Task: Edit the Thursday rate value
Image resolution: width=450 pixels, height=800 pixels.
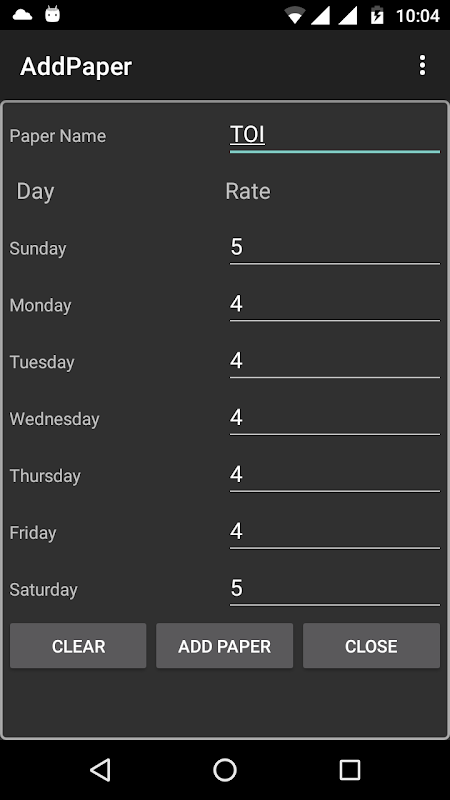Action: point(335,476)
